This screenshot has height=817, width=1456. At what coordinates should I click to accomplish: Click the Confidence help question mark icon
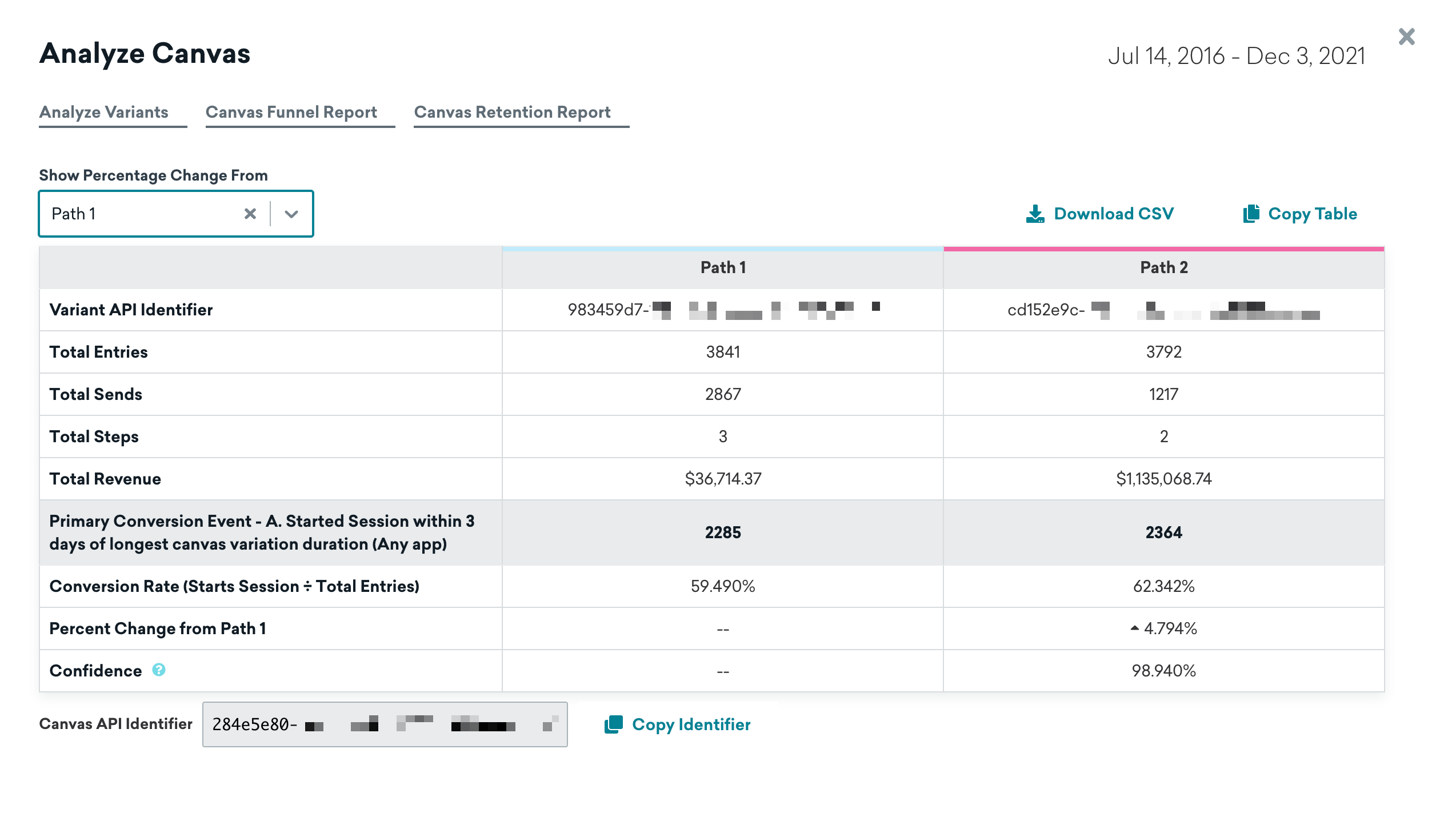(x=159, y=670)
